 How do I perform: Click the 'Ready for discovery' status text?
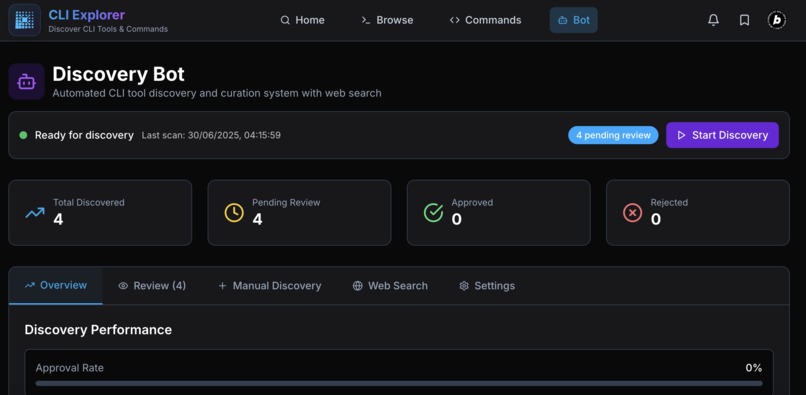[x=84, y=135]
